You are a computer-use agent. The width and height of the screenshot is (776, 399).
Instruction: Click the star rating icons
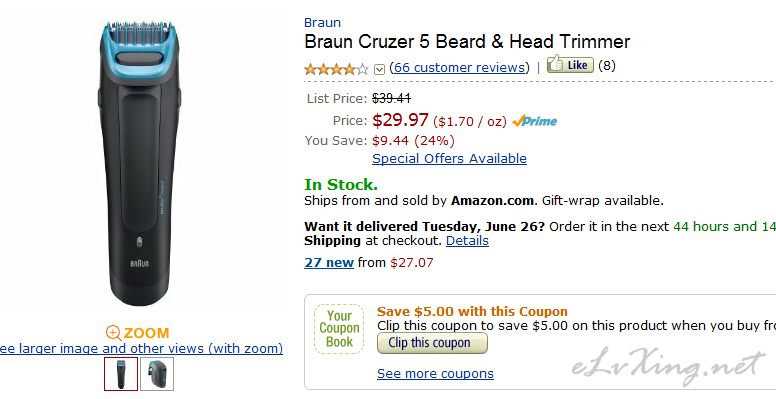pyautogui.click(x=337, y=68)
